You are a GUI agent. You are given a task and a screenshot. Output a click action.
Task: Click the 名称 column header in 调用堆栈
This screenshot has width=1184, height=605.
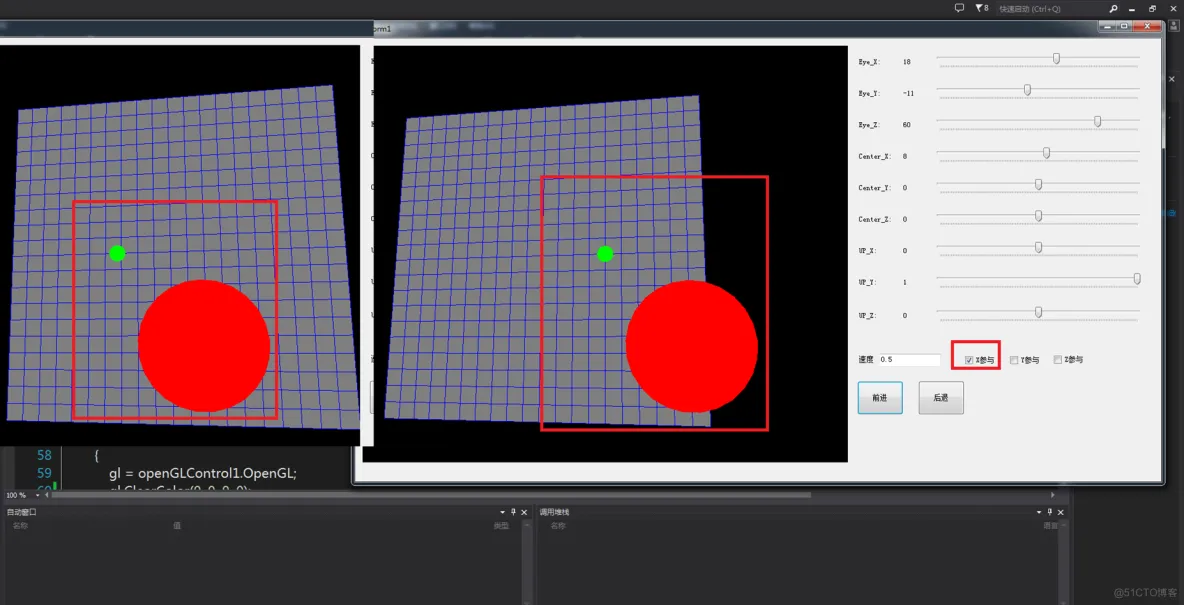(557, 525)
